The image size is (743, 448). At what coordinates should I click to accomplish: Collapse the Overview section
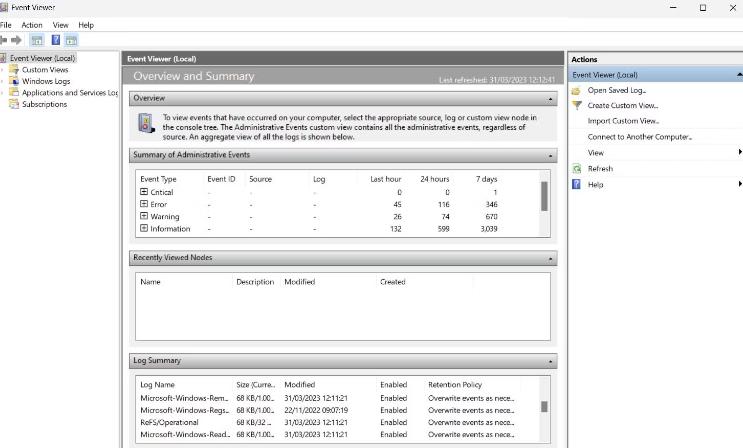click(x=550, y=99)
